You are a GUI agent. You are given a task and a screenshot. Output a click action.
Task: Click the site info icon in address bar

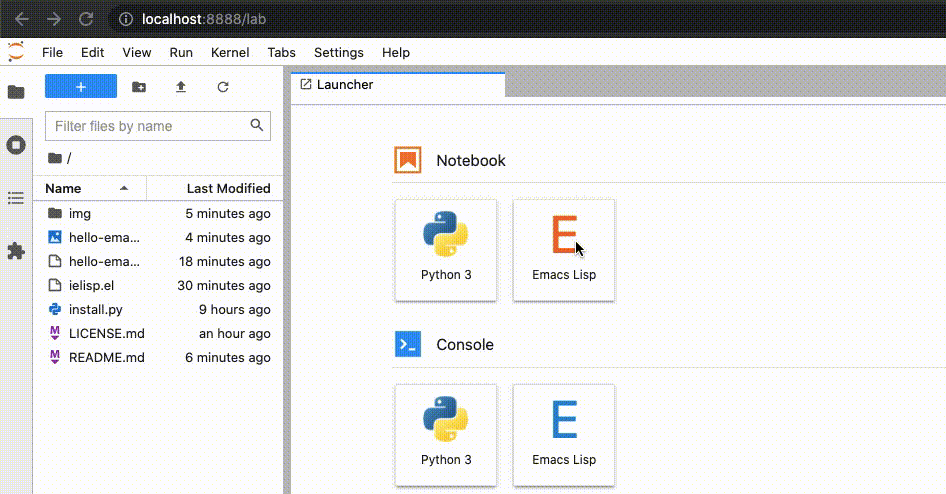[x=125, y=19]
